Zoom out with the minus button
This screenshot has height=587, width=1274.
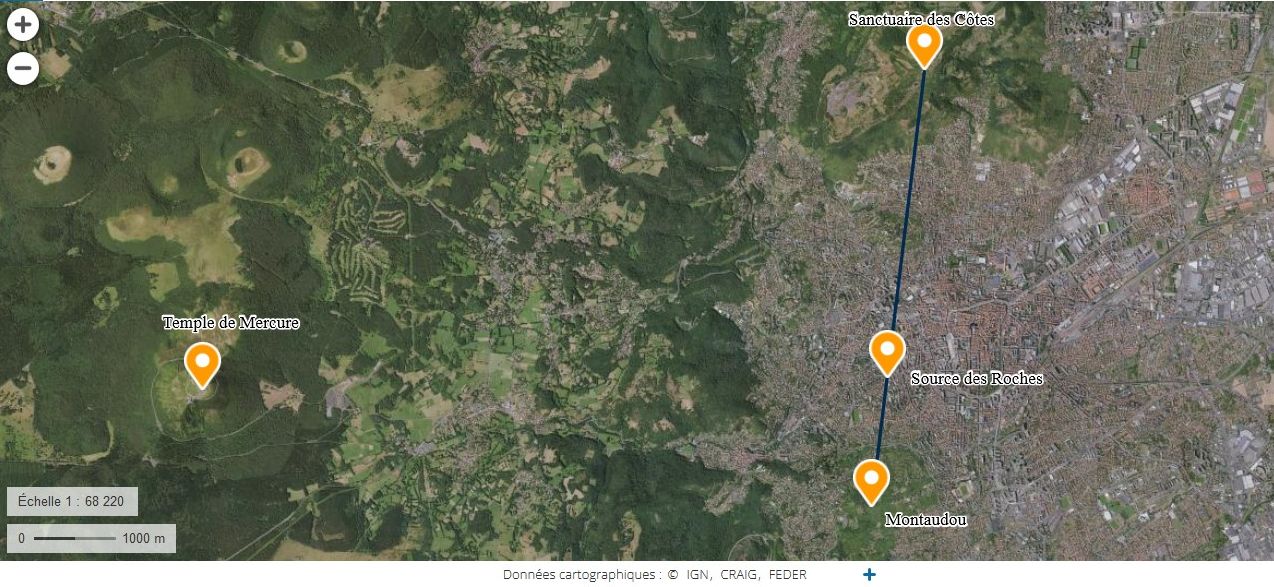click(x=22, y=68)
